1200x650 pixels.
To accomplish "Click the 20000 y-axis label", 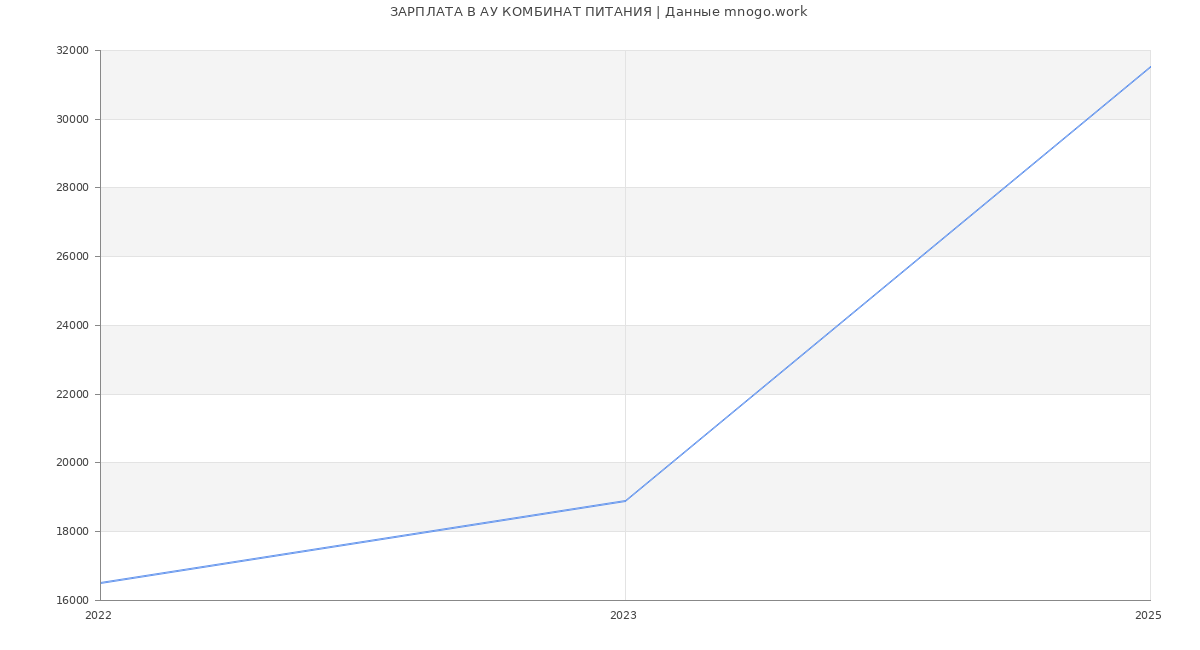I will 72,463.
